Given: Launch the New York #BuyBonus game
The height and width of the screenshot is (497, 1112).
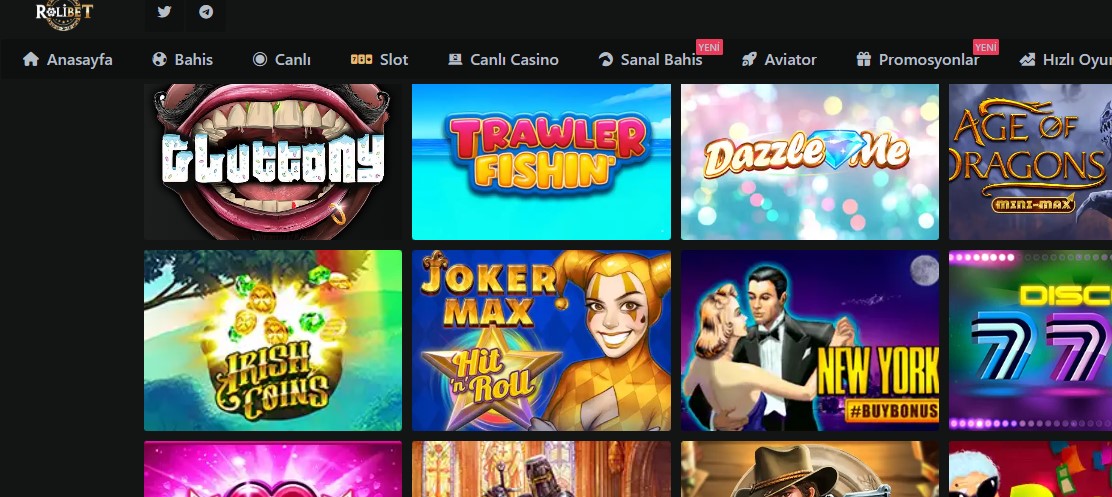Looking at the screenshot, I should [810, 340].
